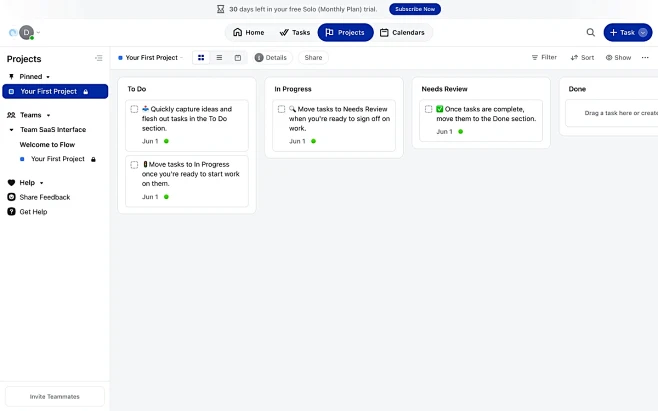Image resolution: width=658 pixels, height=411 pixels.
Task: Check the 'Quickly capture ideas' task checkbox
Action: pos(134,109)
